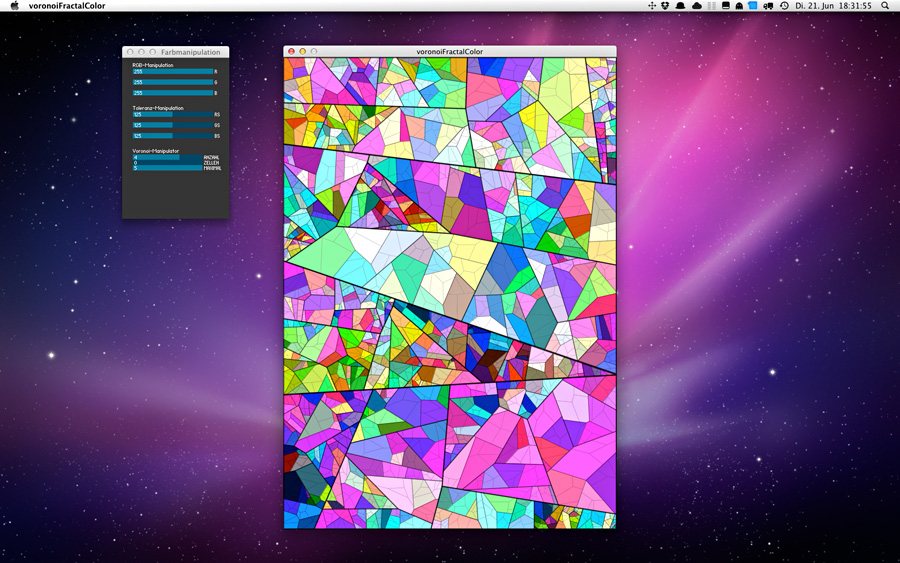This screenshot has width=900, height=563.
Task: Click the ANZAHL slider in Voronoi-Manipulator
Action: pos(167,157)
